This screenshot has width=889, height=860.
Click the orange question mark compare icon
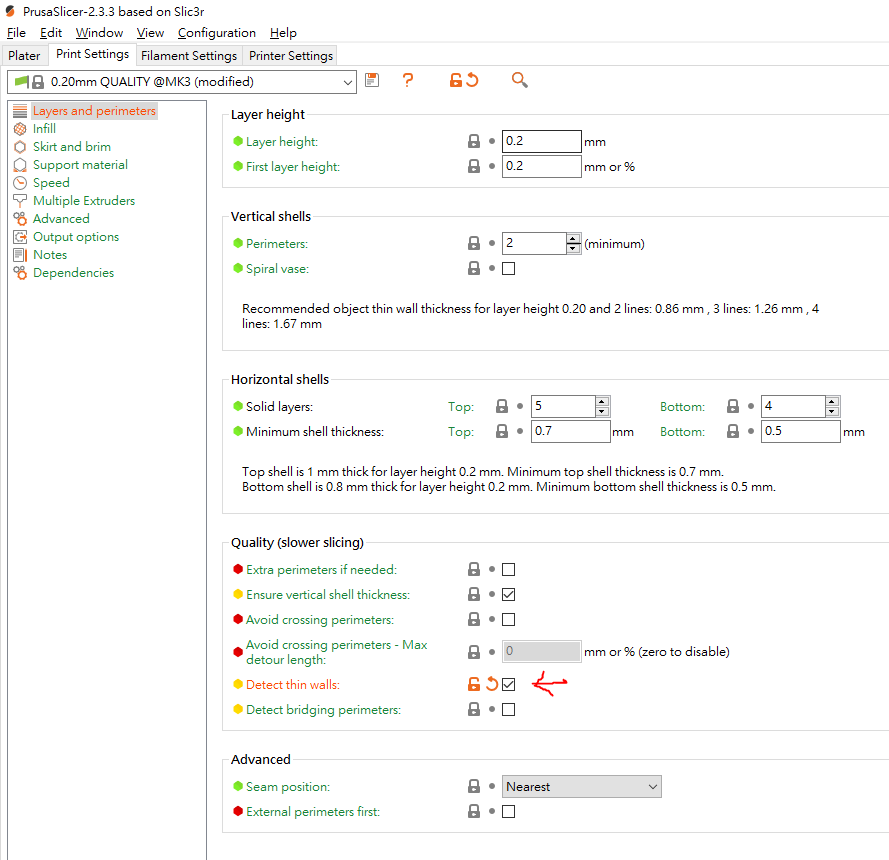pyautogui.click(x=408, y=80)
